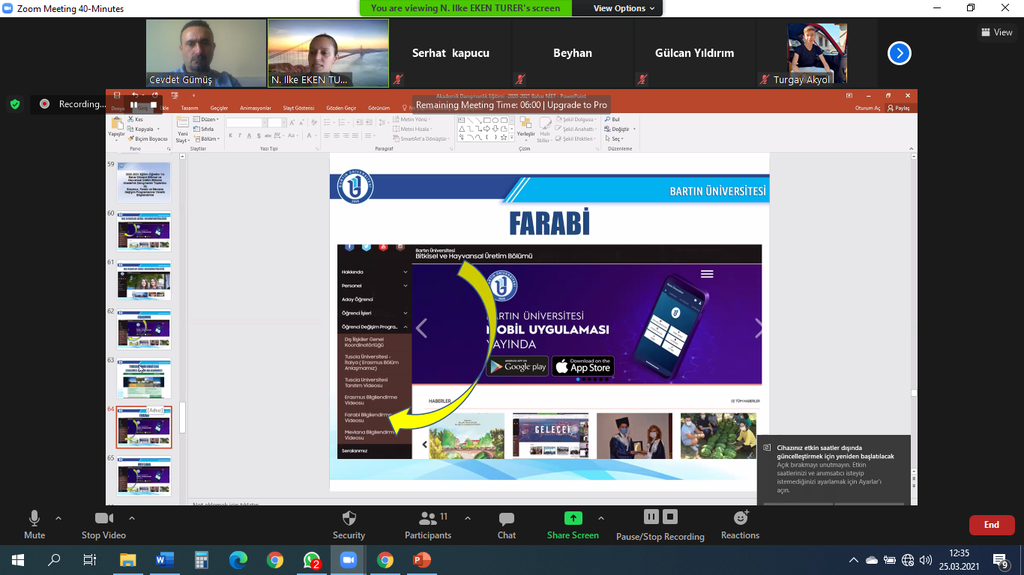End the Zoom meeting

(991, 525)
